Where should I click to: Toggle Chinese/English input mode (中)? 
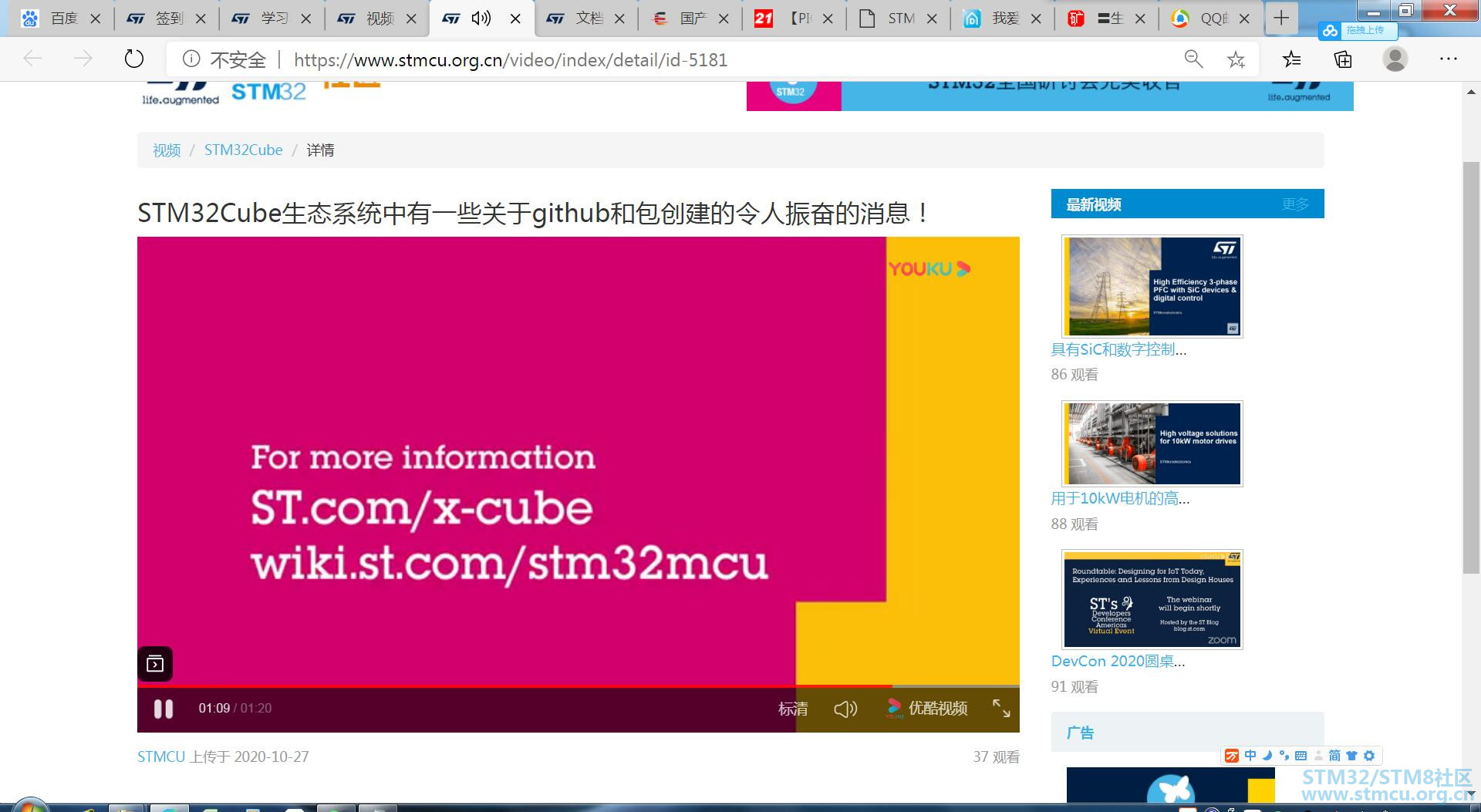coord(1250,756)
